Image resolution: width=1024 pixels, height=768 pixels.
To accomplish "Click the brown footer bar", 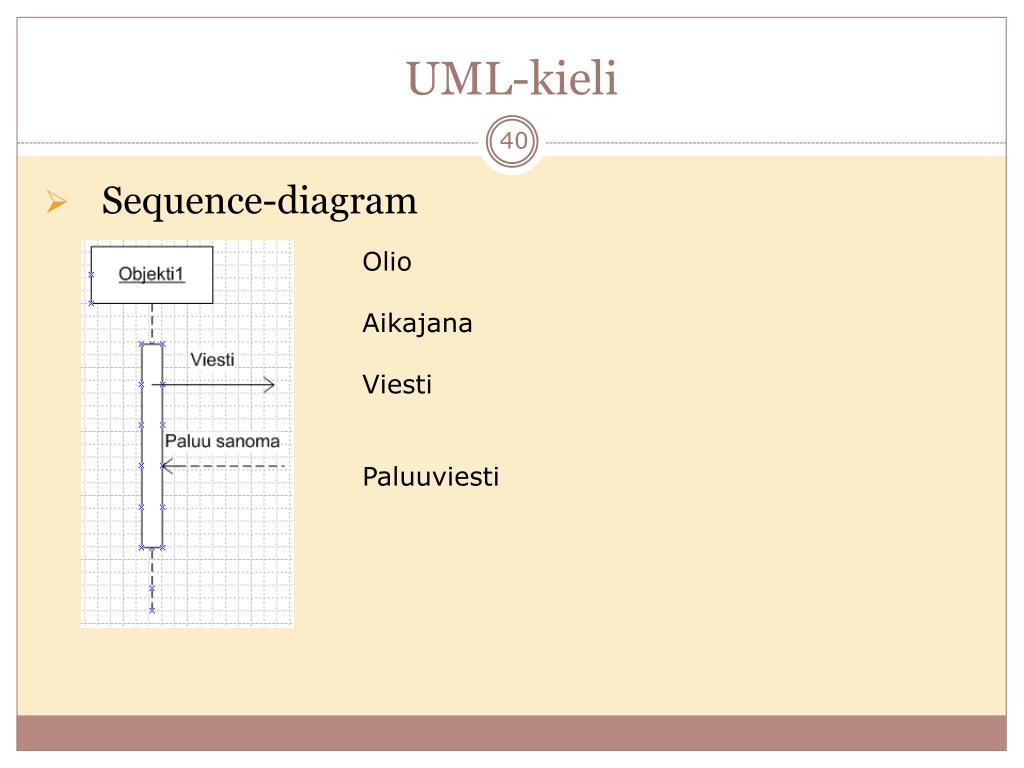I will coord(511,733).
